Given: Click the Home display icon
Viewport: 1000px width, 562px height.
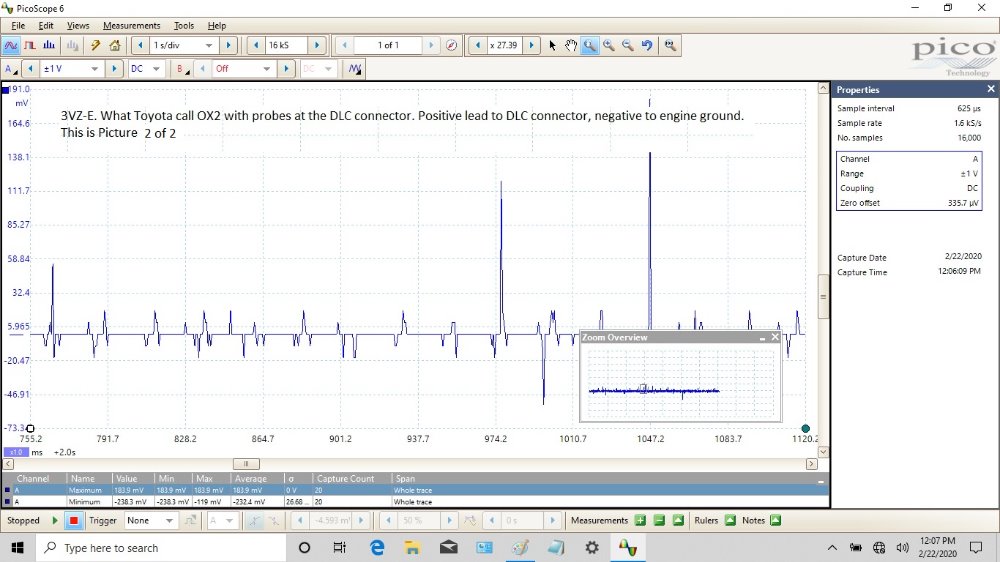Looking at the screenshot, I should [x=115, y=45].
